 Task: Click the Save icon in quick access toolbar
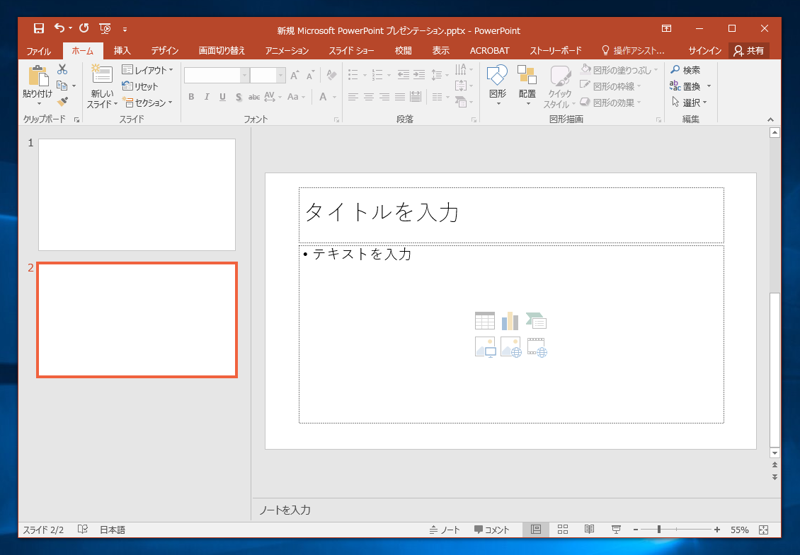pos(38,29)
